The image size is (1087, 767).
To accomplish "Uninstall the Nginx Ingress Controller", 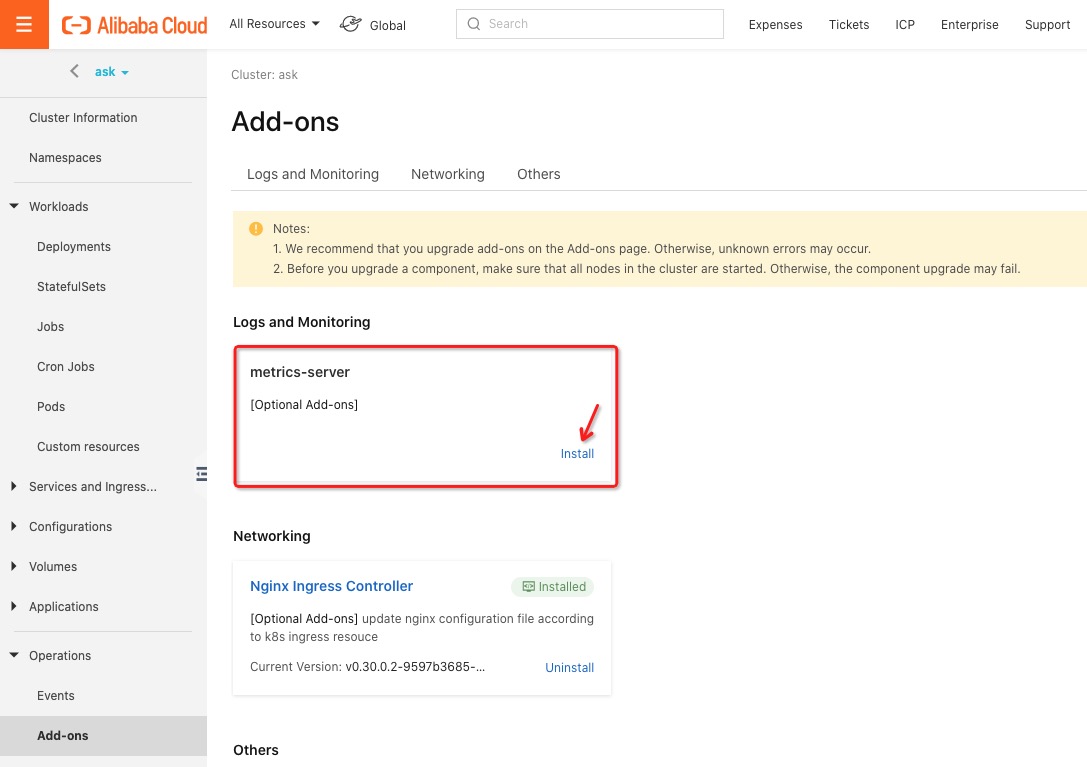I will click(x=569, y=667).
